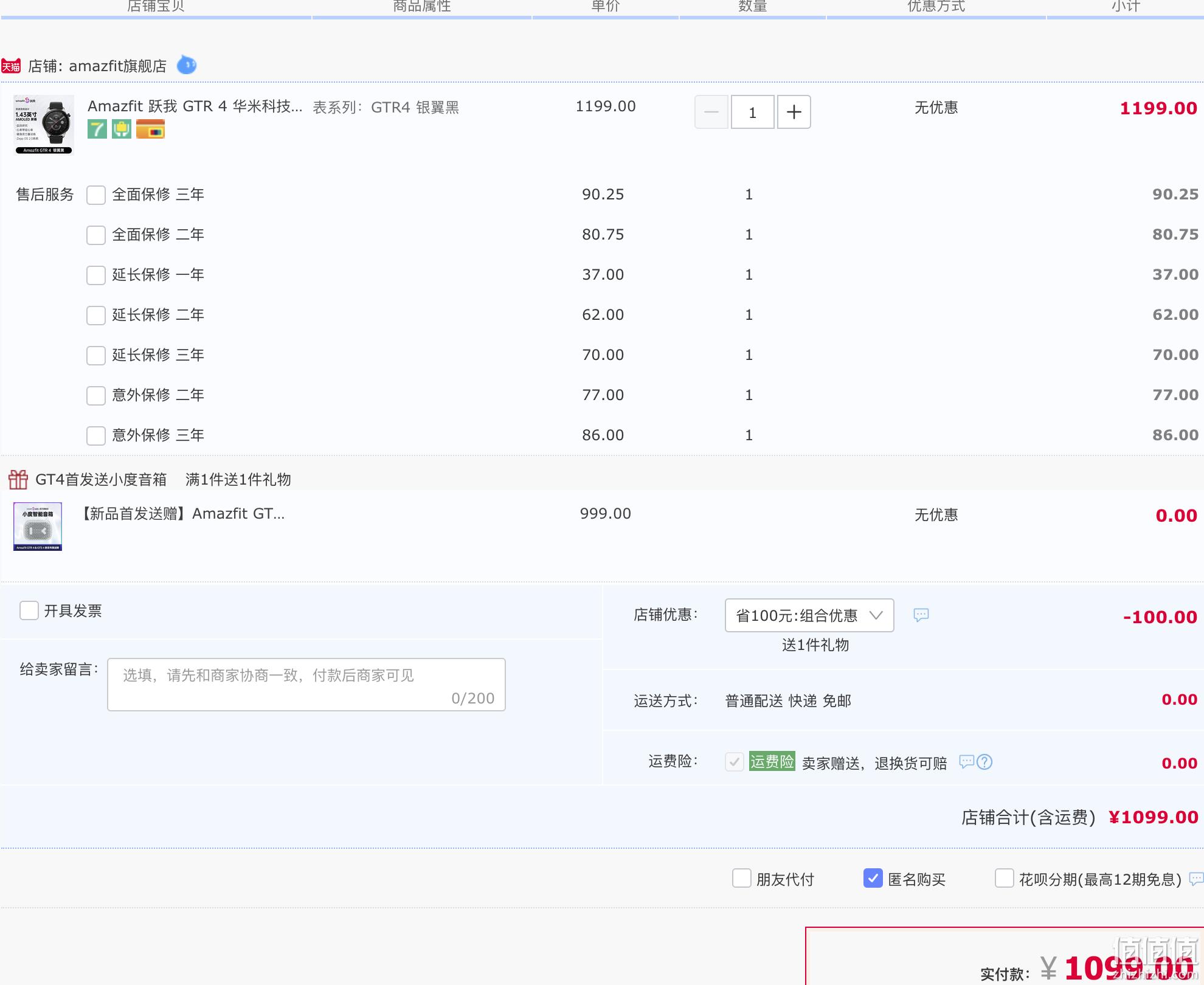1204x985 pixels.
Task: Check 全面保修 三年 service option
Action: click(x=96, y=195)
